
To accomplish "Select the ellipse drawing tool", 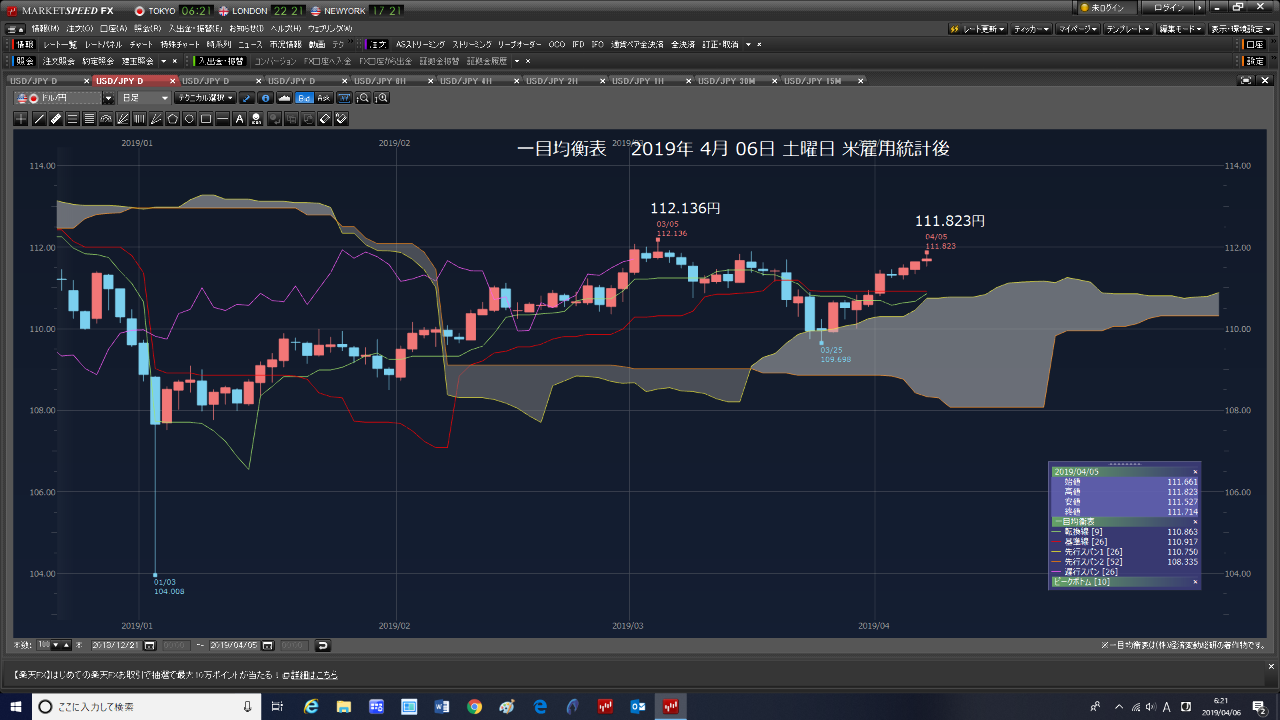I will 189,118.
